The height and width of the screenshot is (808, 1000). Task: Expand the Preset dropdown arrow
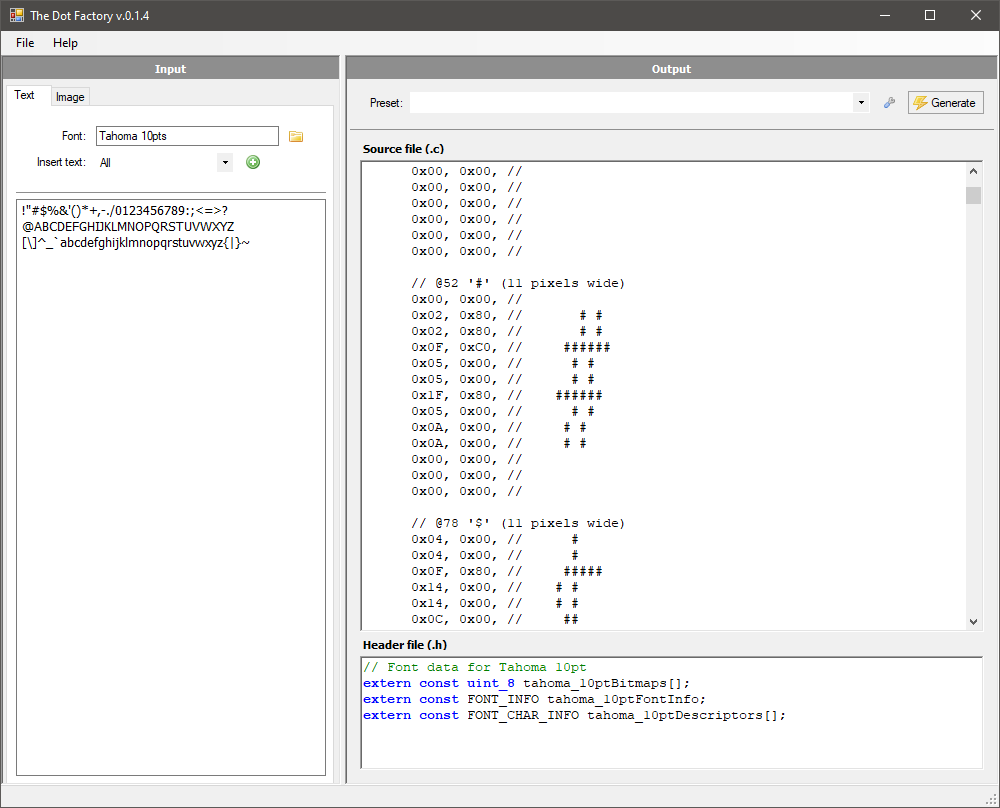click(861, 103)
